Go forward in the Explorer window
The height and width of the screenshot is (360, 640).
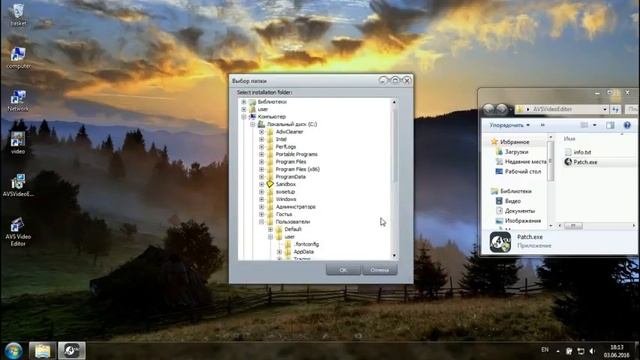pos(502,109)
